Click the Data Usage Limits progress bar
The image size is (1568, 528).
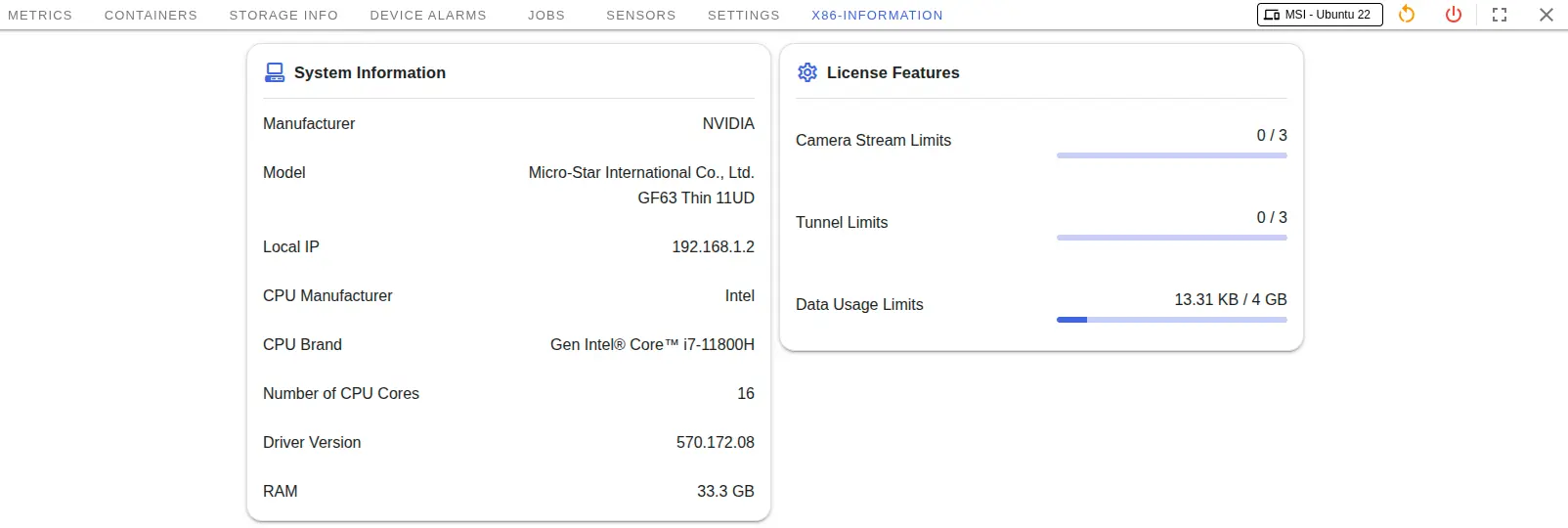(1171, 320)
